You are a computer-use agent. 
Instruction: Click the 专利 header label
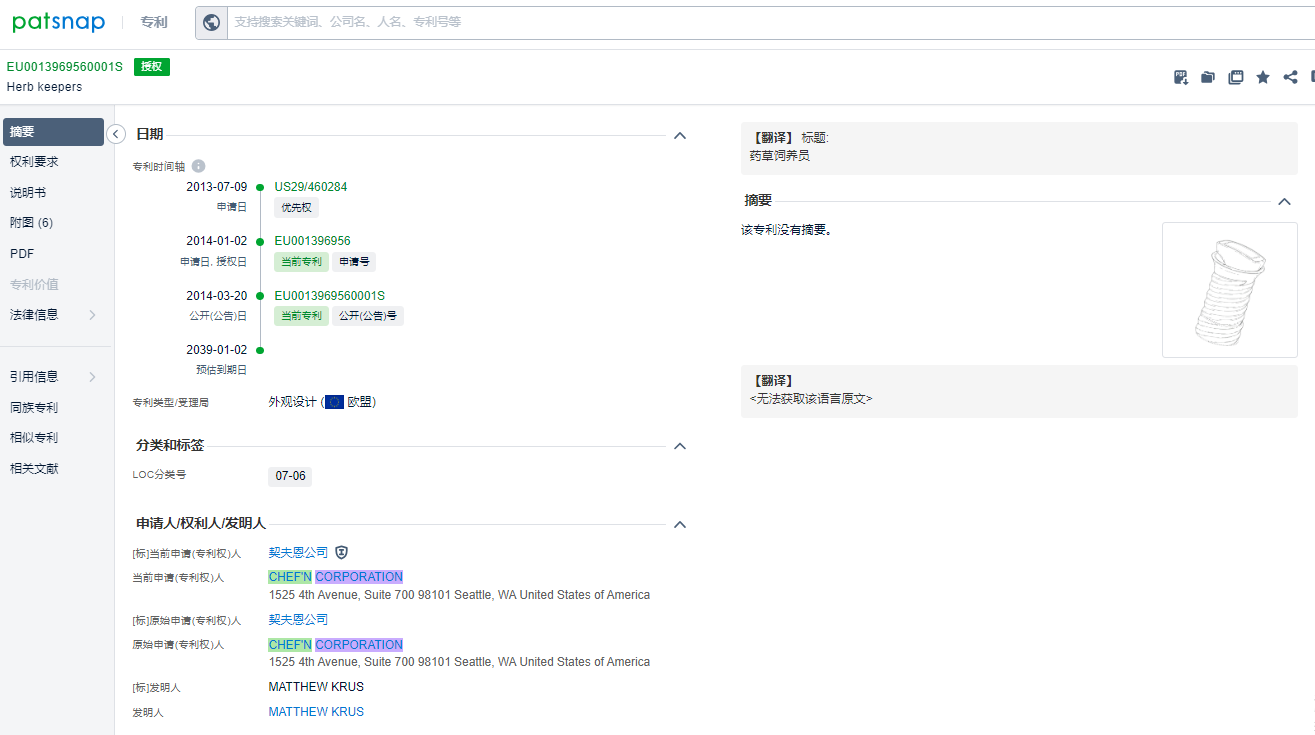coord(154,22)
